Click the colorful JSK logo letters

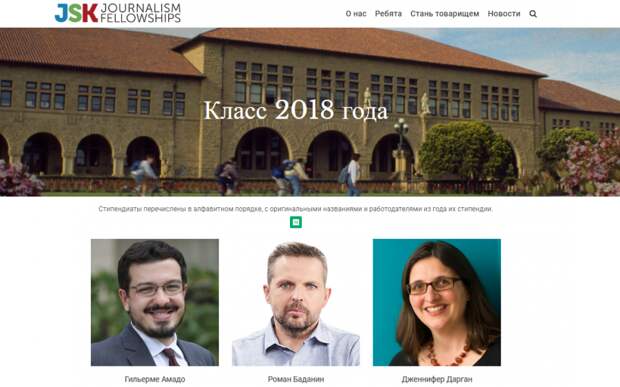click(76, 13)
